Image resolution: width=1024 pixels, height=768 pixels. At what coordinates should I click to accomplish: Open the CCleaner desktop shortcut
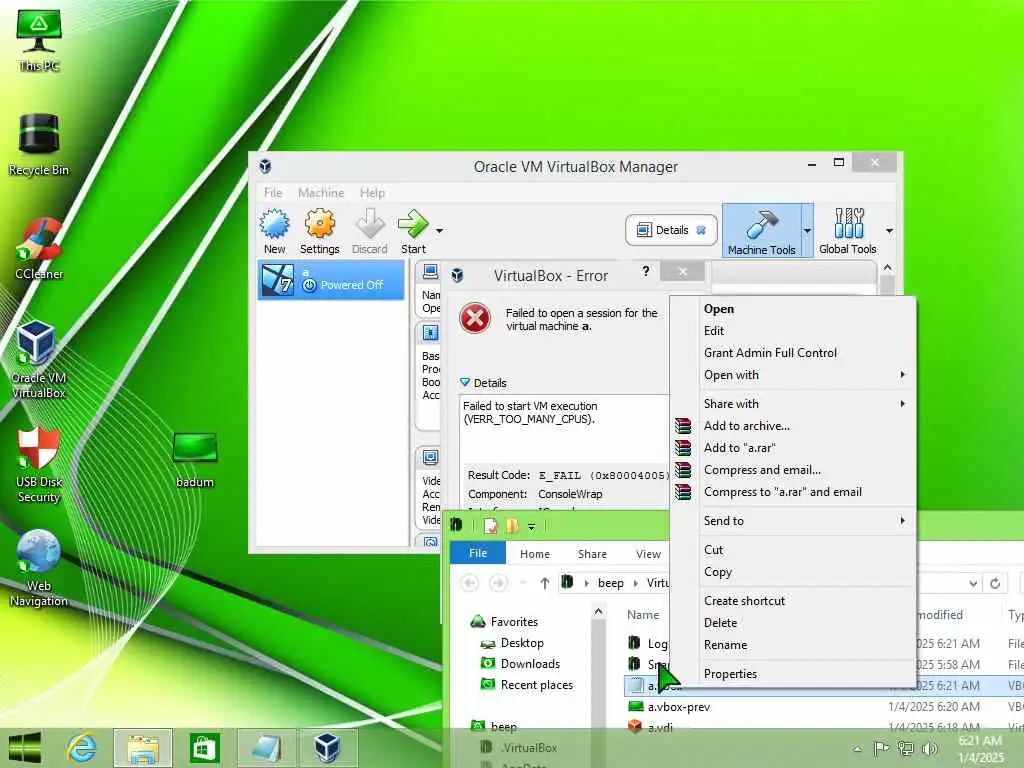(x=39, y=249)
